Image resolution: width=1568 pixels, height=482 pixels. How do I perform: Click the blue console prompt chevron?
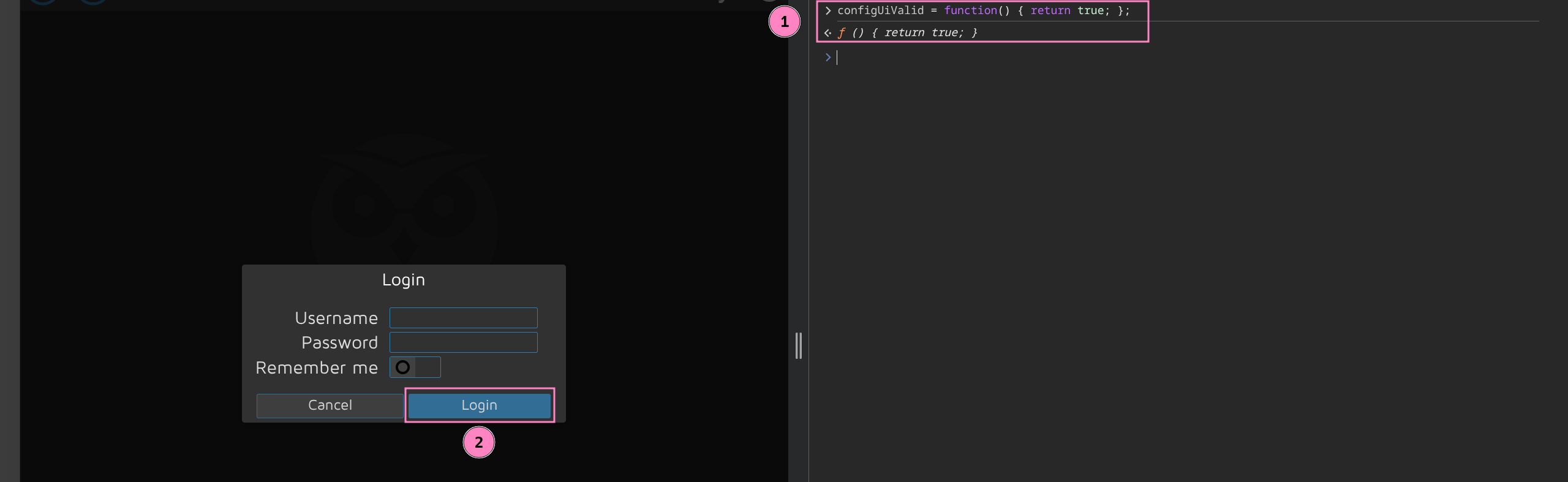pos(828,58)
